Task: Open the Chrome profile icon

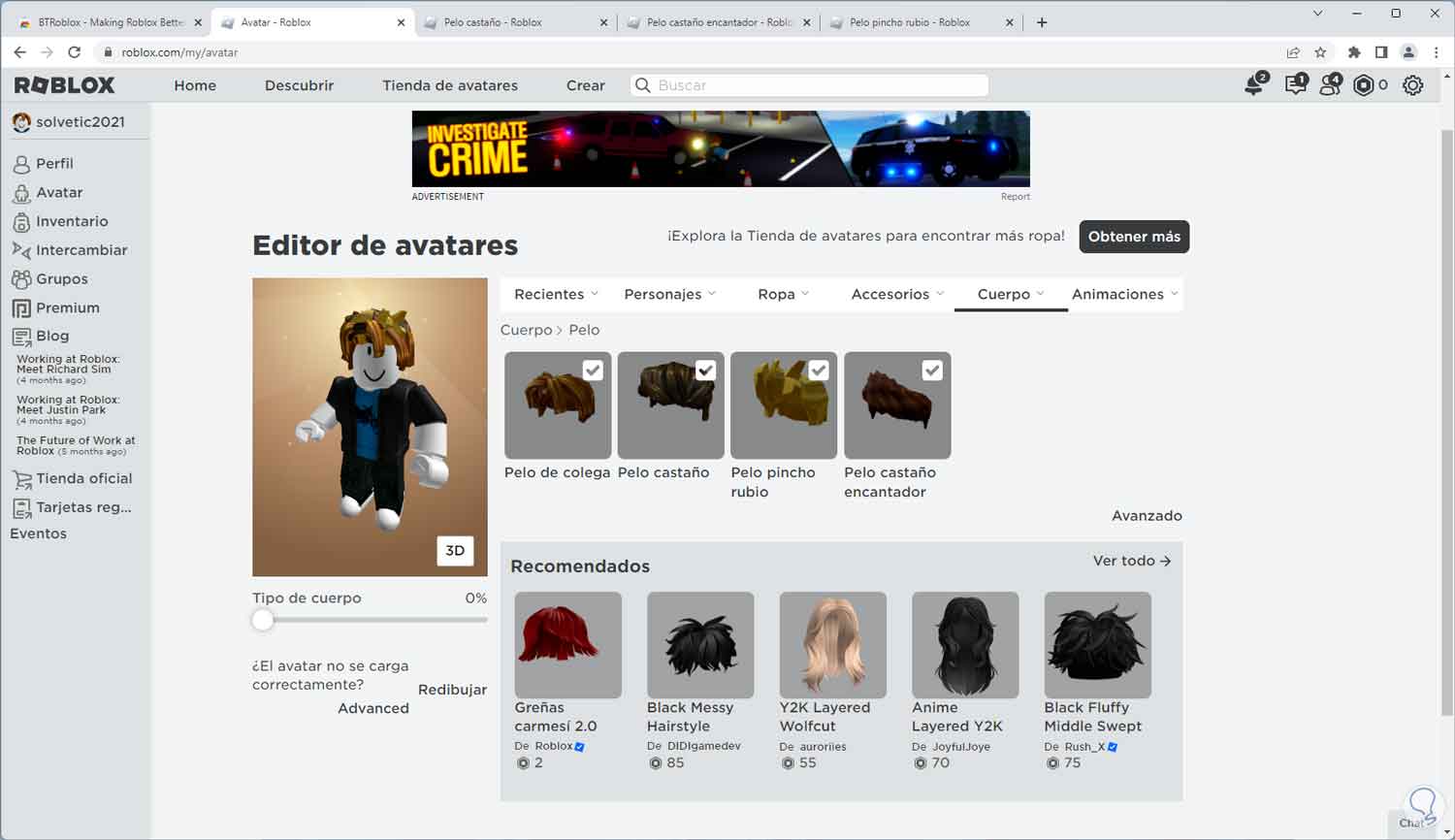Action: coord(1408,52)
